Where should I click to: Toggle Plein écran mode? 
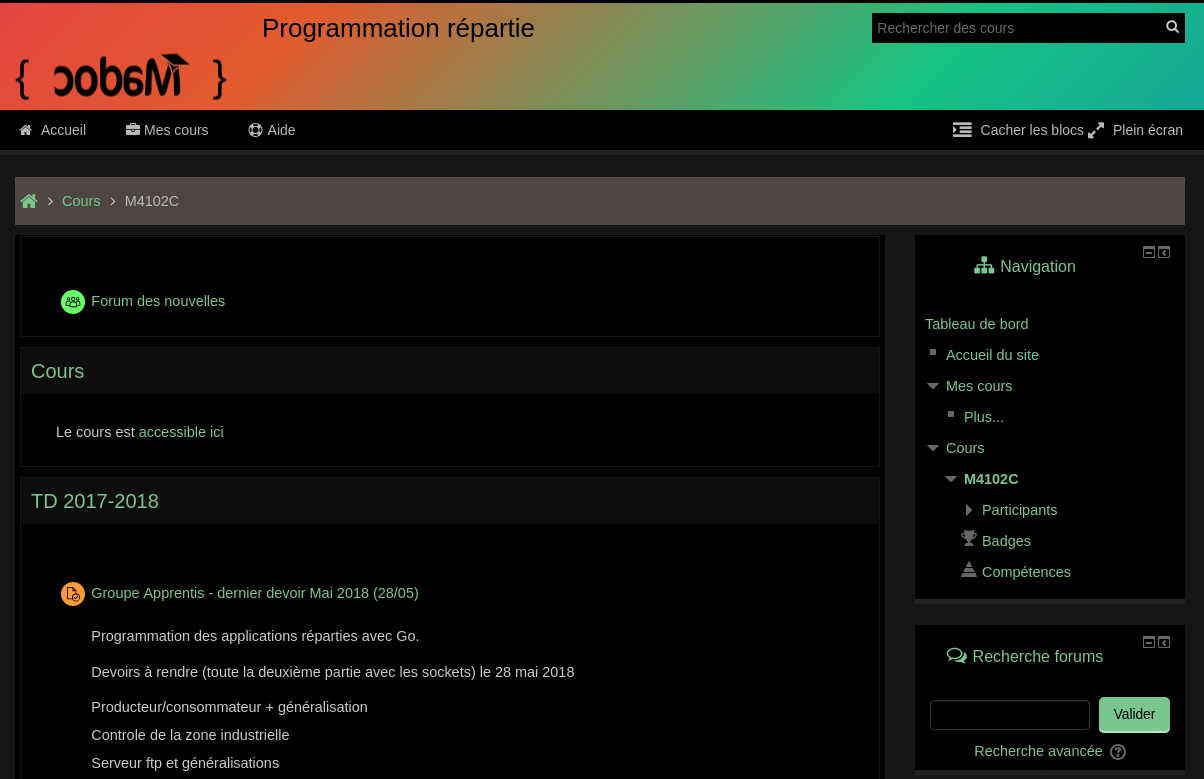1136,130
